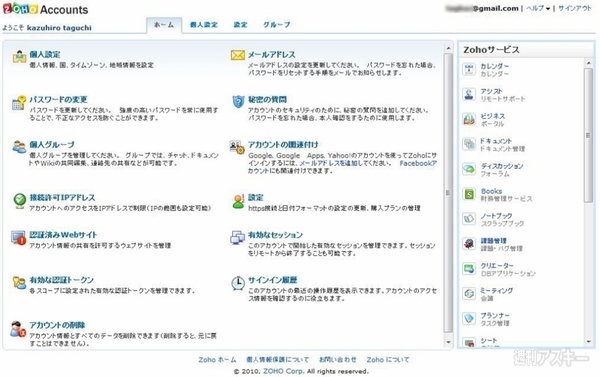
Task: Click main panel scrollbar down arrow
Action: pyautogui.click(x=448, y=342)
